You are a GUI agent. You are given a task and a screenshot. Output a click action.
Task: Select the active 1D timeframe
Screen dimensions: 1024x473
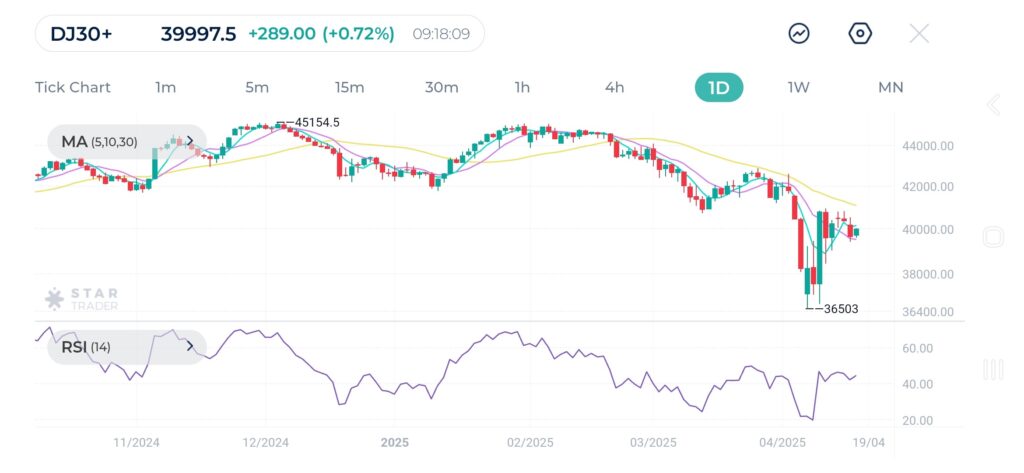point(719,87)
